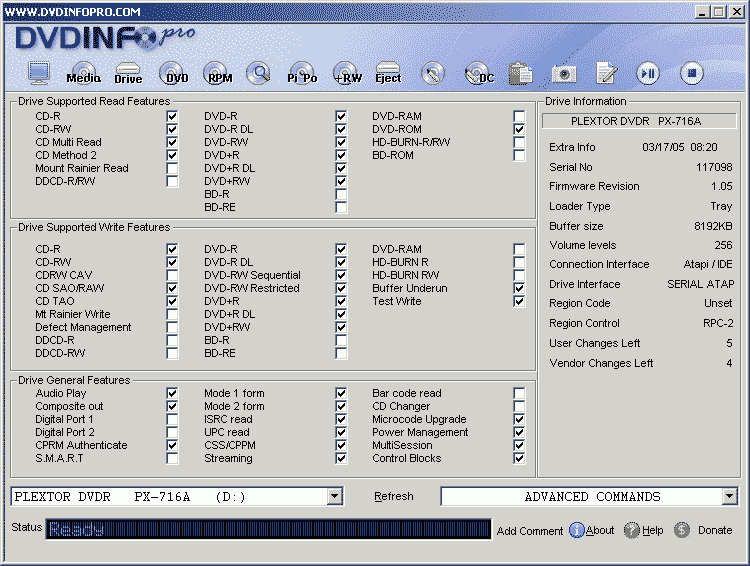Click the stop round toolbar button
The height and width of the screenshot is (566, 750).
pos(691,73)
